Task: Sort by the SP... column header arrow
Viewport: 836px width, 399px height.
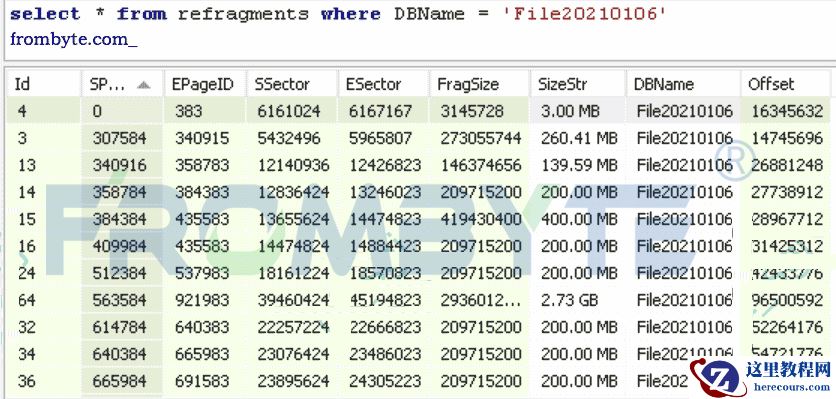Action: pos(143,84)
